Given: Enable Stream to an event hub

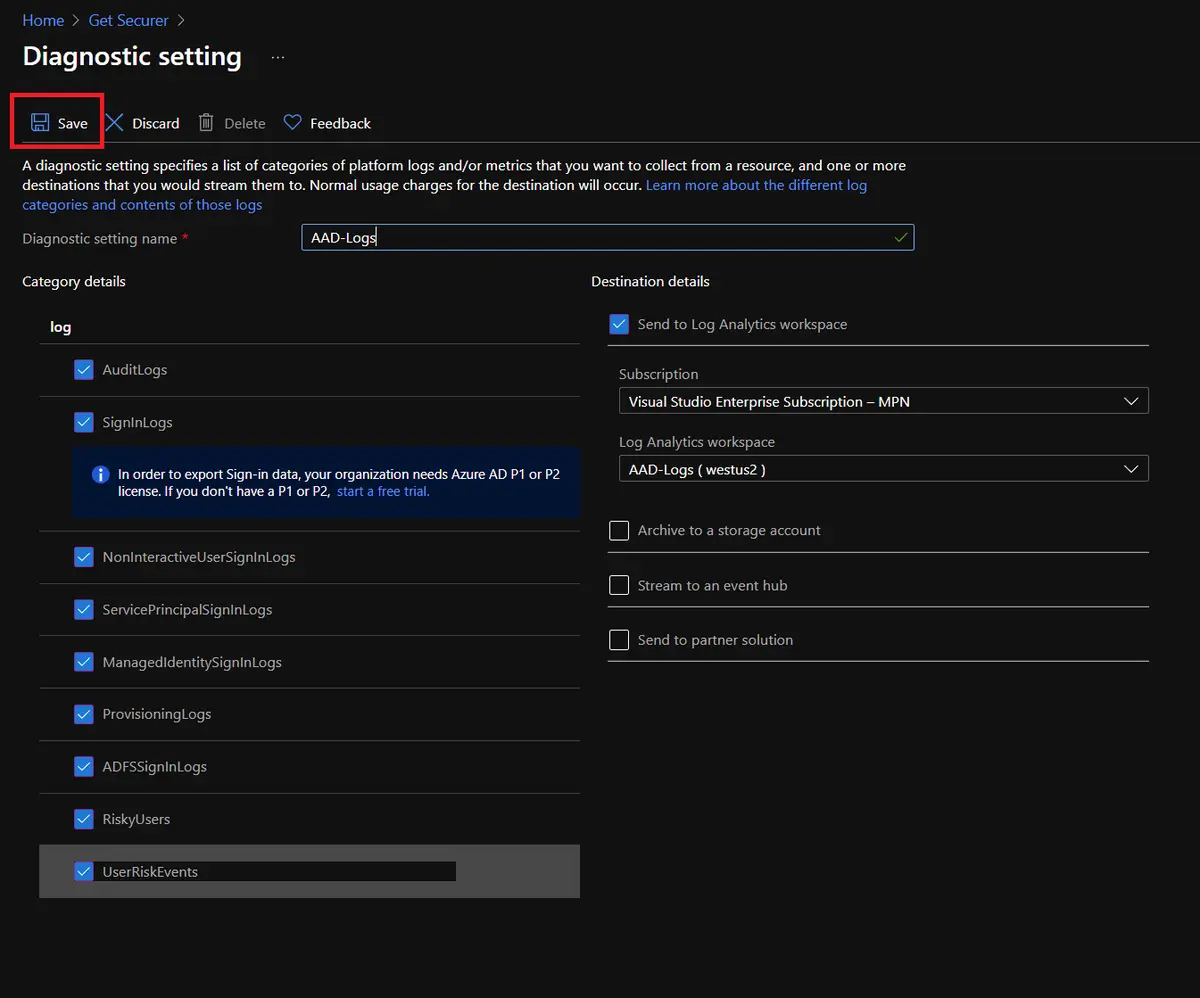Looking at the screenshot, I should [x=619, y=586].
